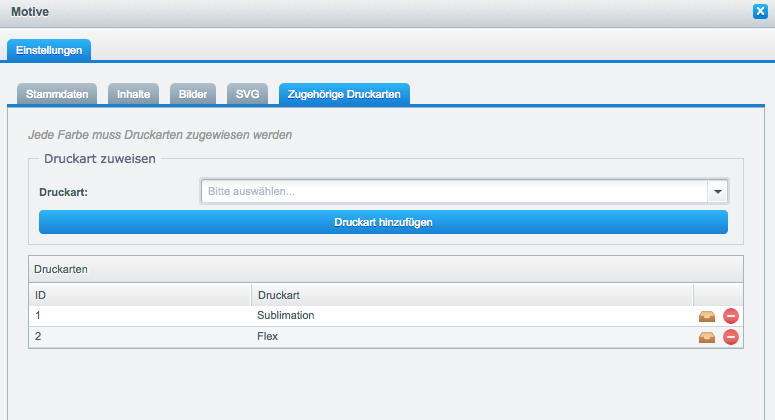Remove the Flex print type via red icon
Screen dimensions: 775x420
[730, 337]
